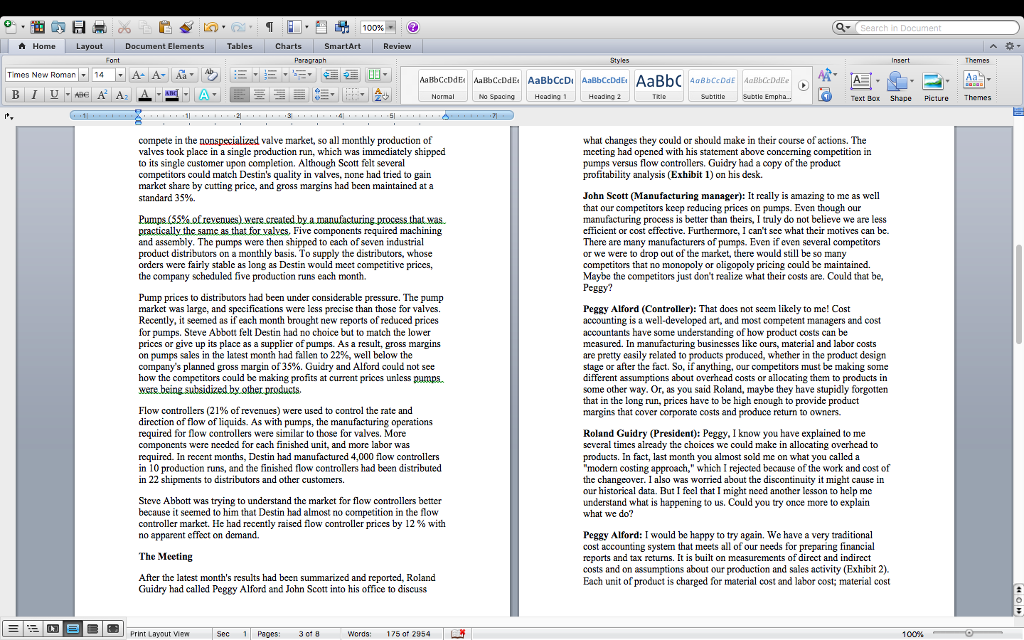Viewport: 1024px width, 640px height.
Task: Click the Save floppy disk icon
Action: click(79, 27)
